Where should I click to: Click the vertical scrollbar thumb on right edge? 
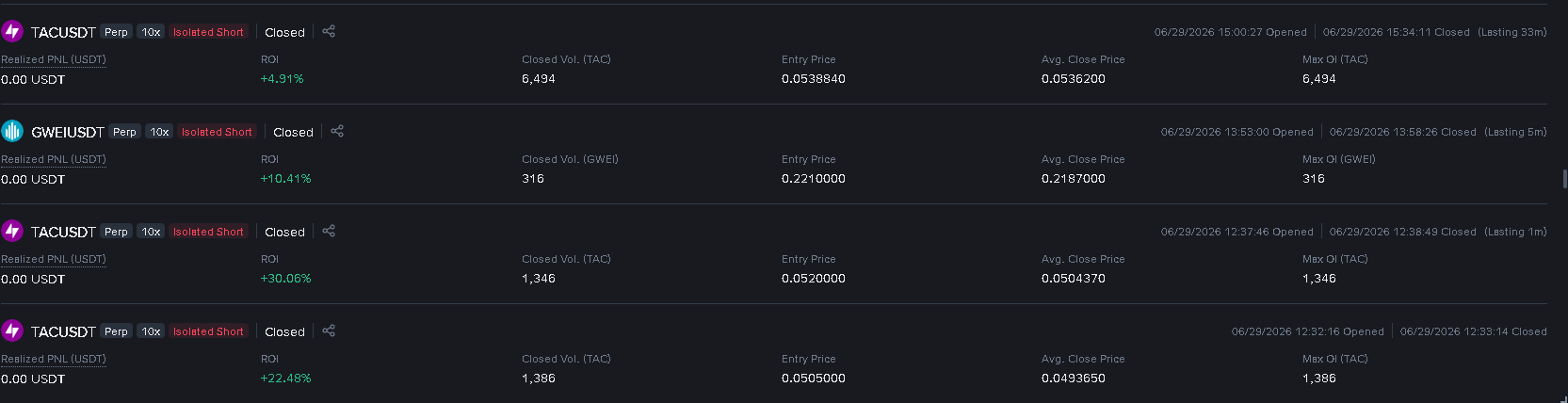[x=1564, y=179]
